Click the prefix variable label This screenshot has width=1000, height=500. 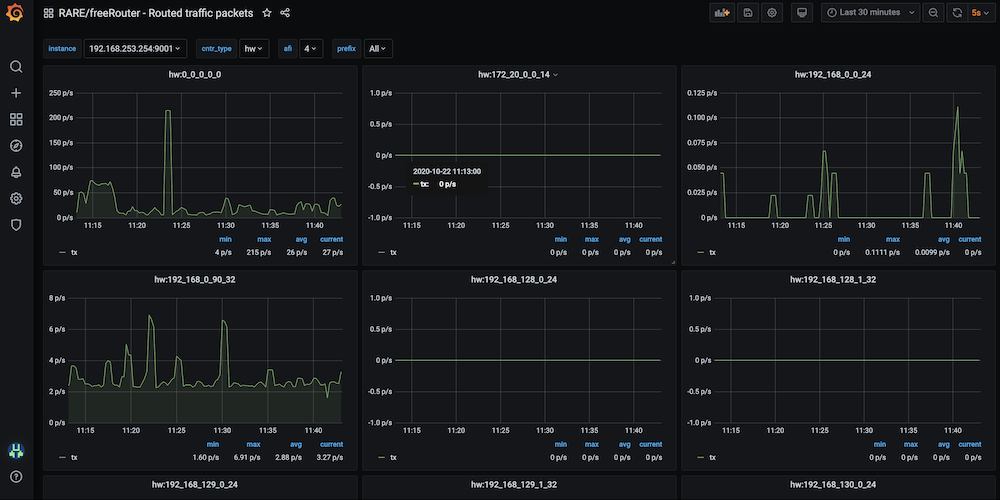[x=346, y=48]
